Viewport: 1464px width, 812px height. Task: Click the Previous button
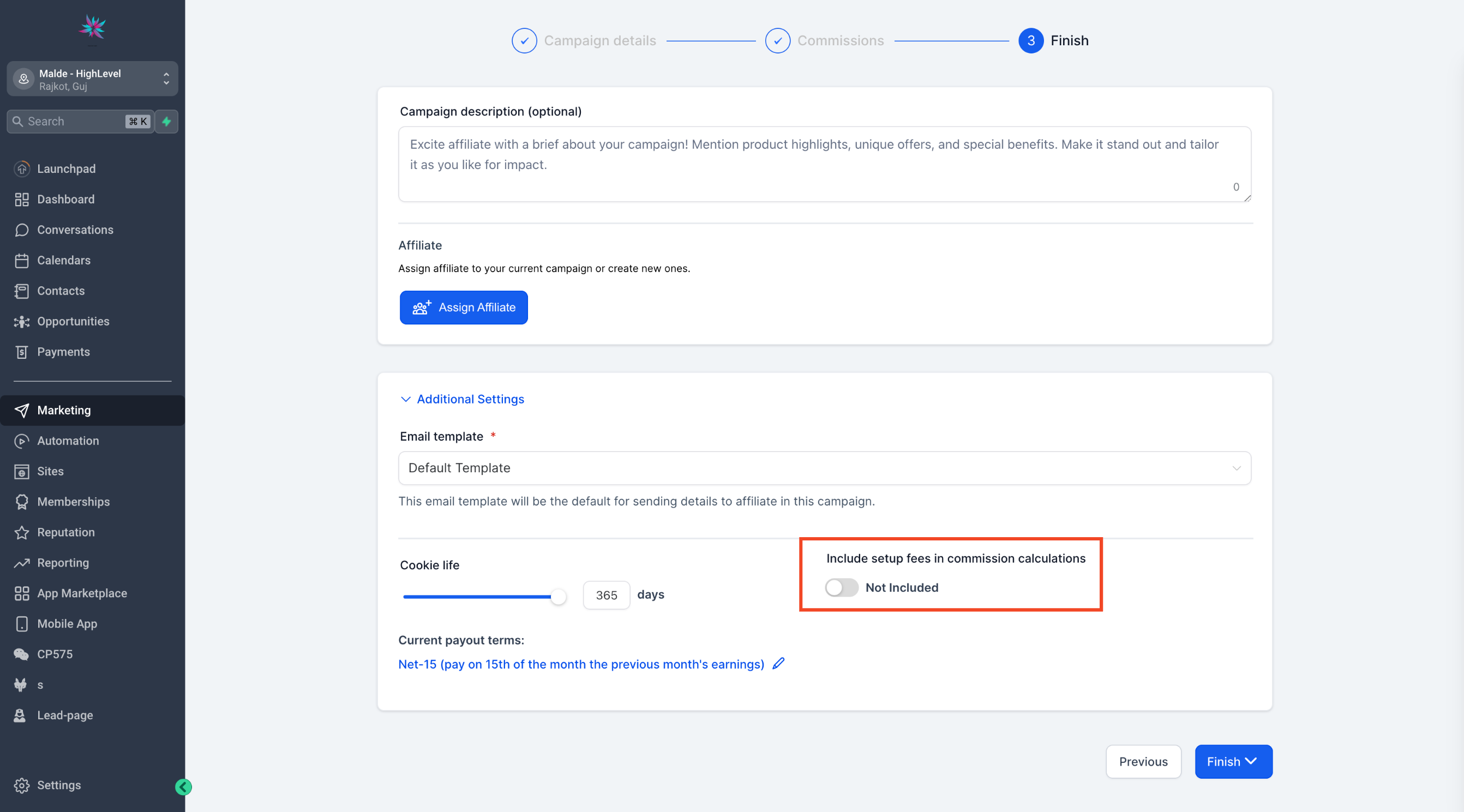tap(1143, 761)
